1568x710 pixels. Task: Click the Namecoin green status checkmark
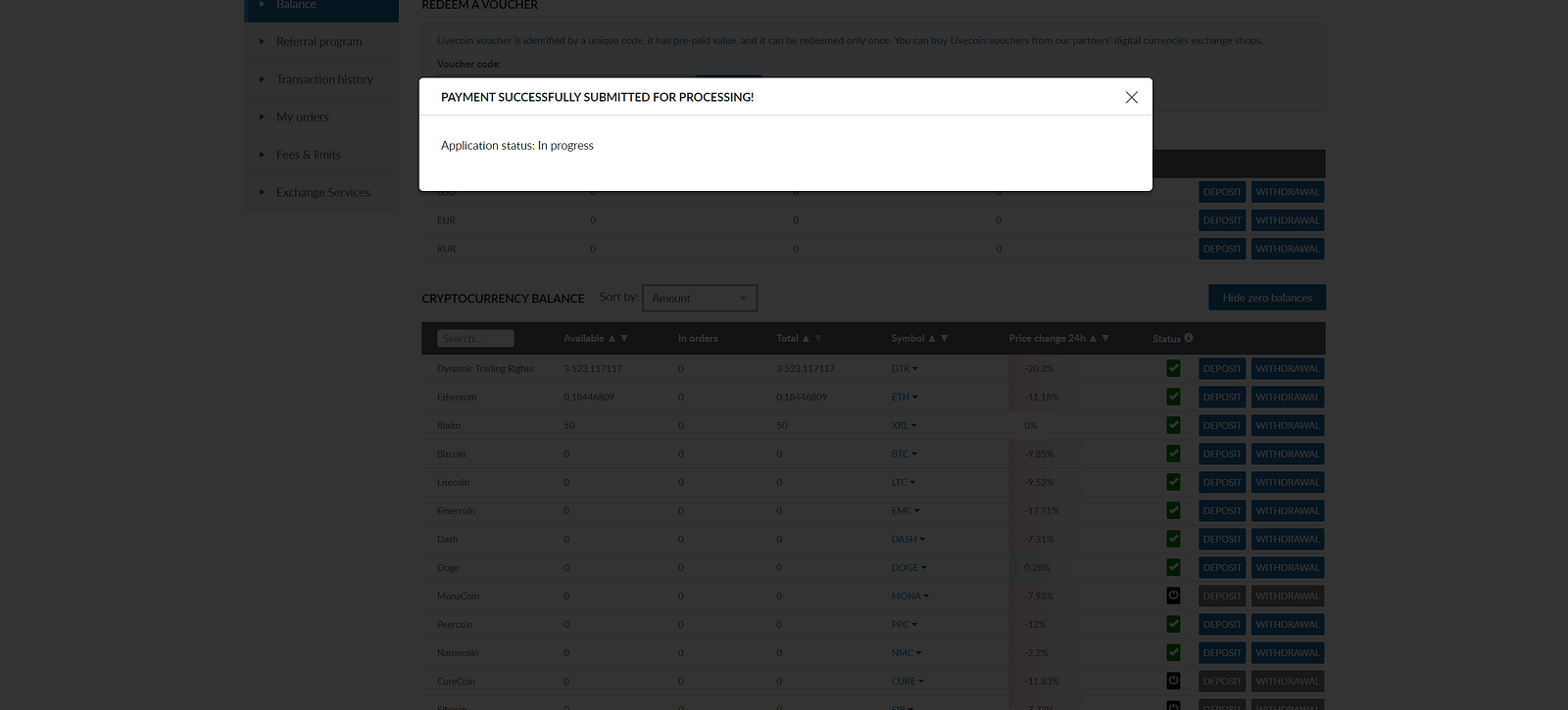click(x=1173, y=652)
